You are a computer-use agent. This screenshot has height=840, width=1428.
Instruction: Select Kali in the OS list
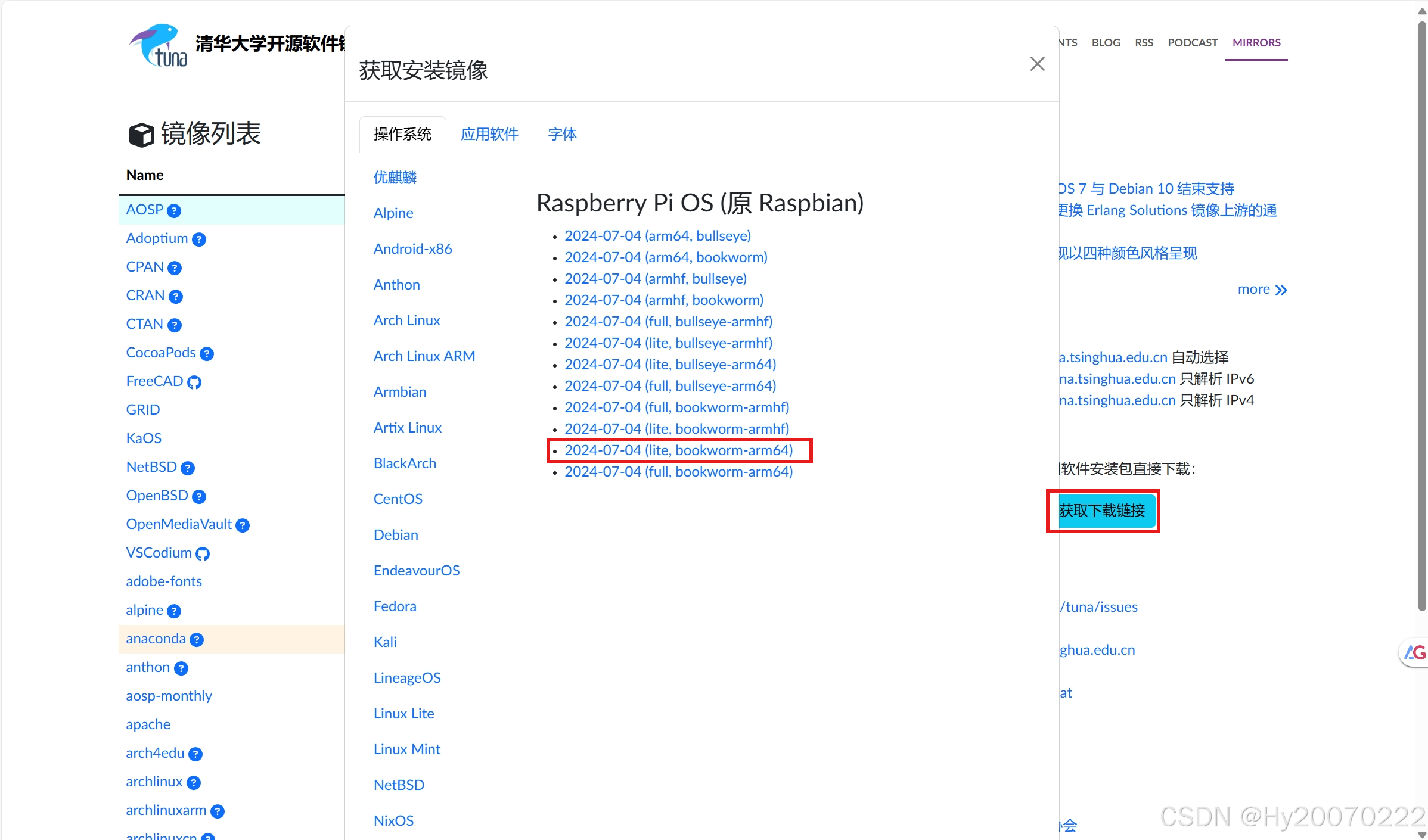coord(385,642)
